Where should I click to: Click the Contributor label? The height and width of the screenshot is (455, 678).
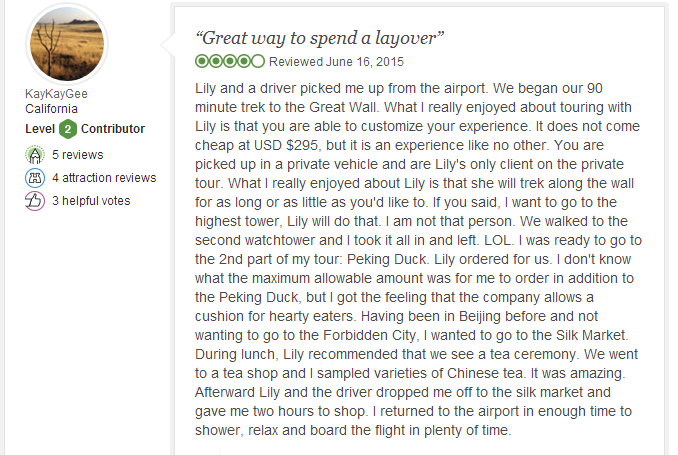(x=113, y=129)
